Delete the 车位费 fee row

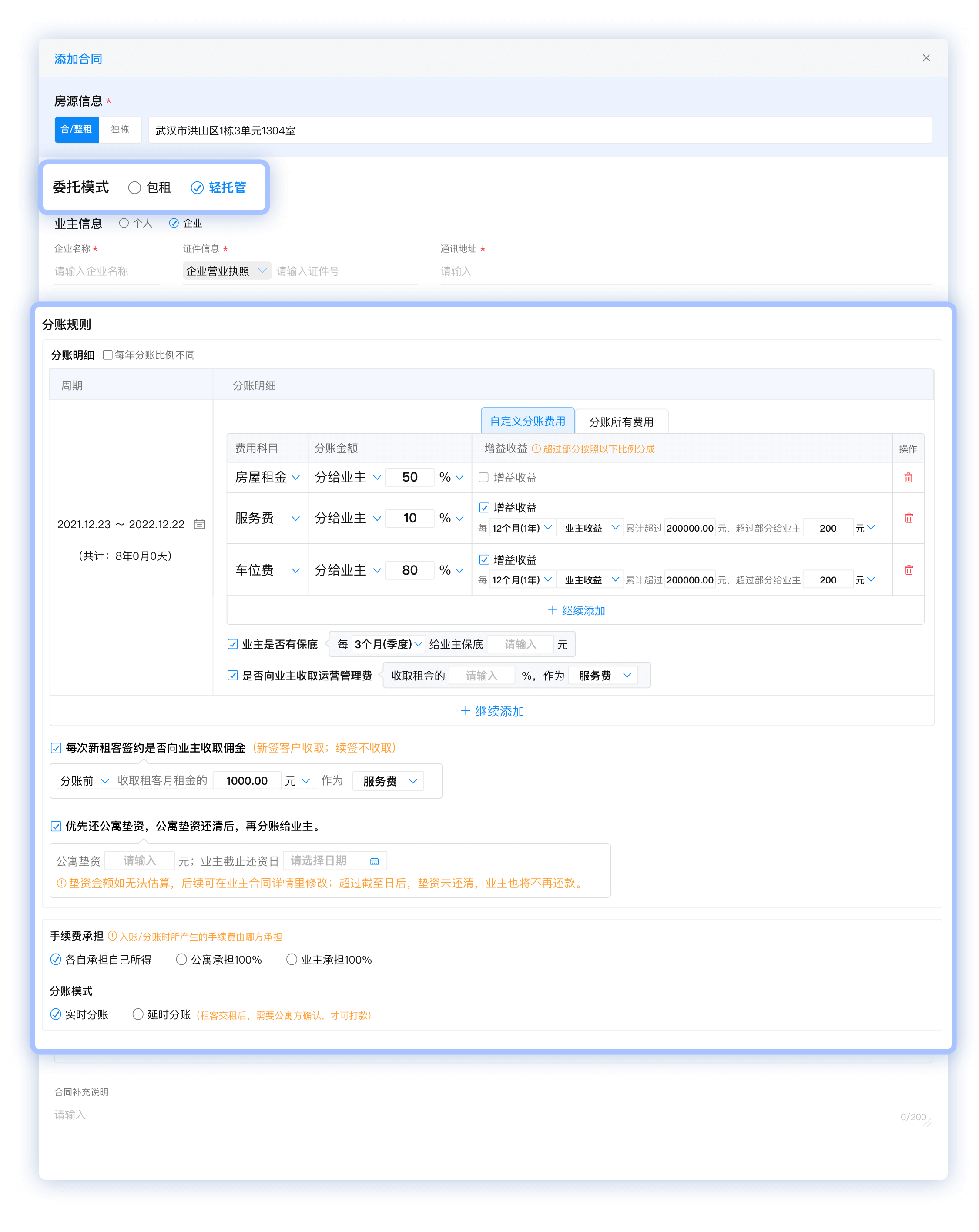(908, 570)
